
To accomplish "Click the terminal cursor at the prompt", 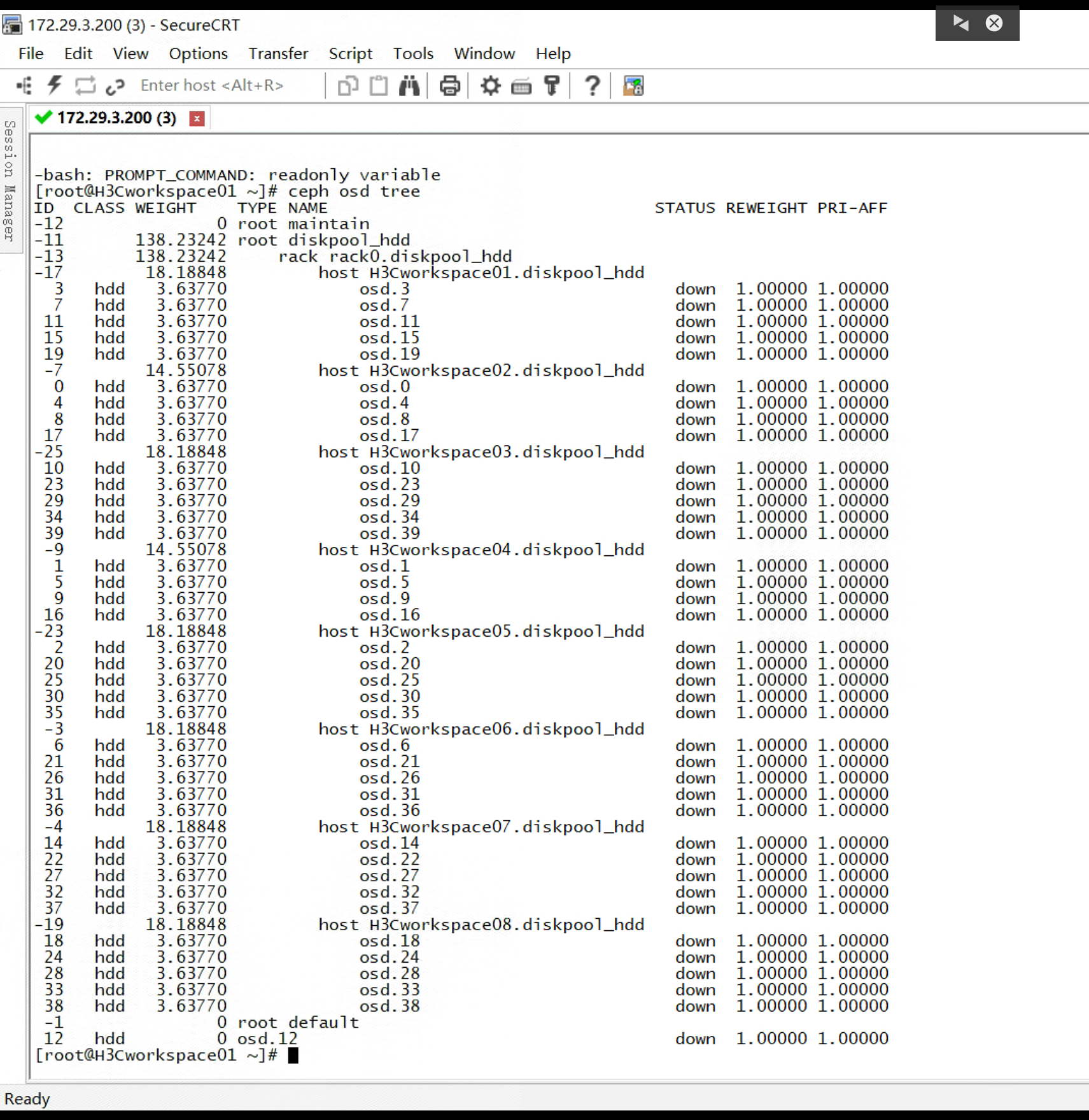I will [x=293, y=1055].
